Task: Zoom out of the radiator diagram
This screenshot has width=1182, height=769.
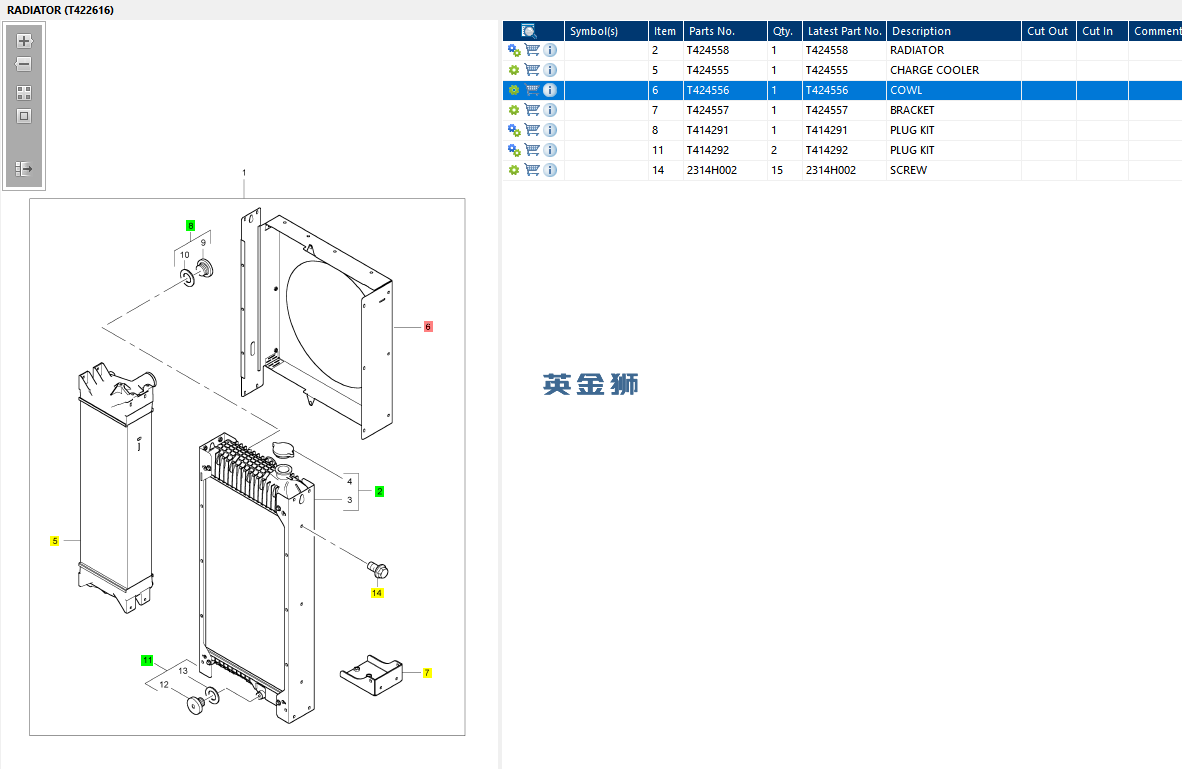Action: click(x=24, y=64)
